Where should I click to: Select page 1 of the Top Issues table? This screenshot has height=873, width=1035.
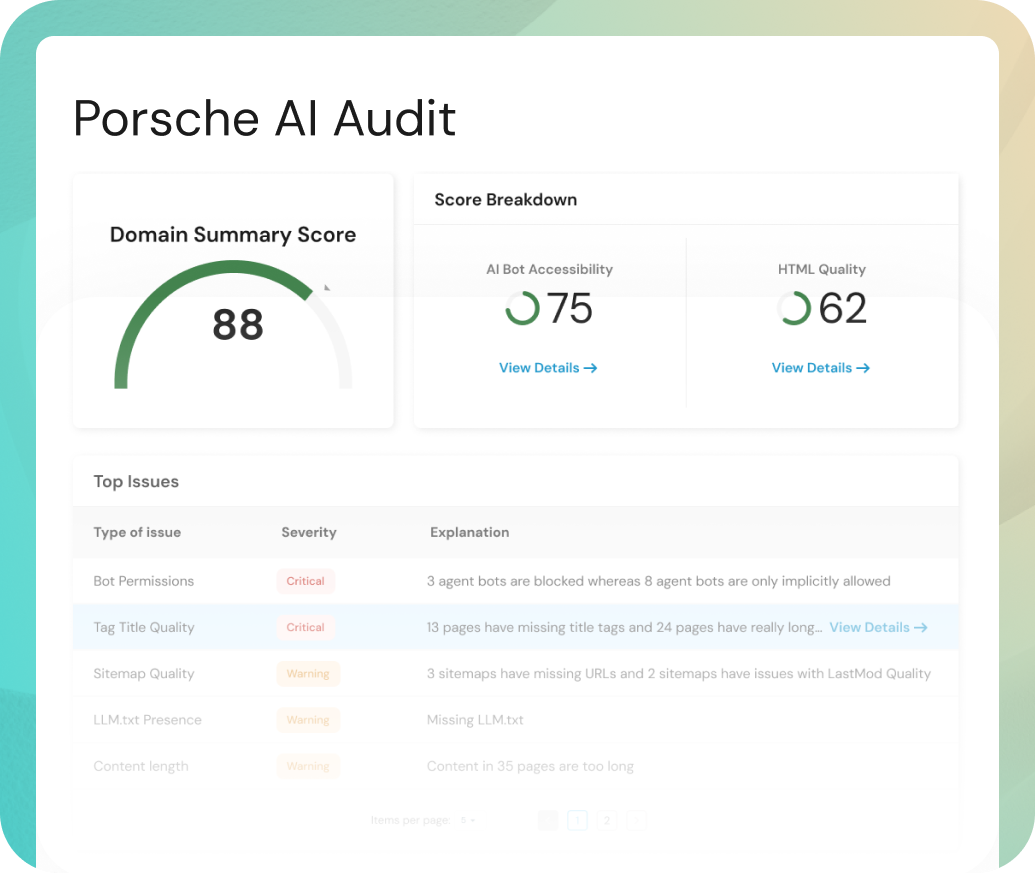click(577, 820)
